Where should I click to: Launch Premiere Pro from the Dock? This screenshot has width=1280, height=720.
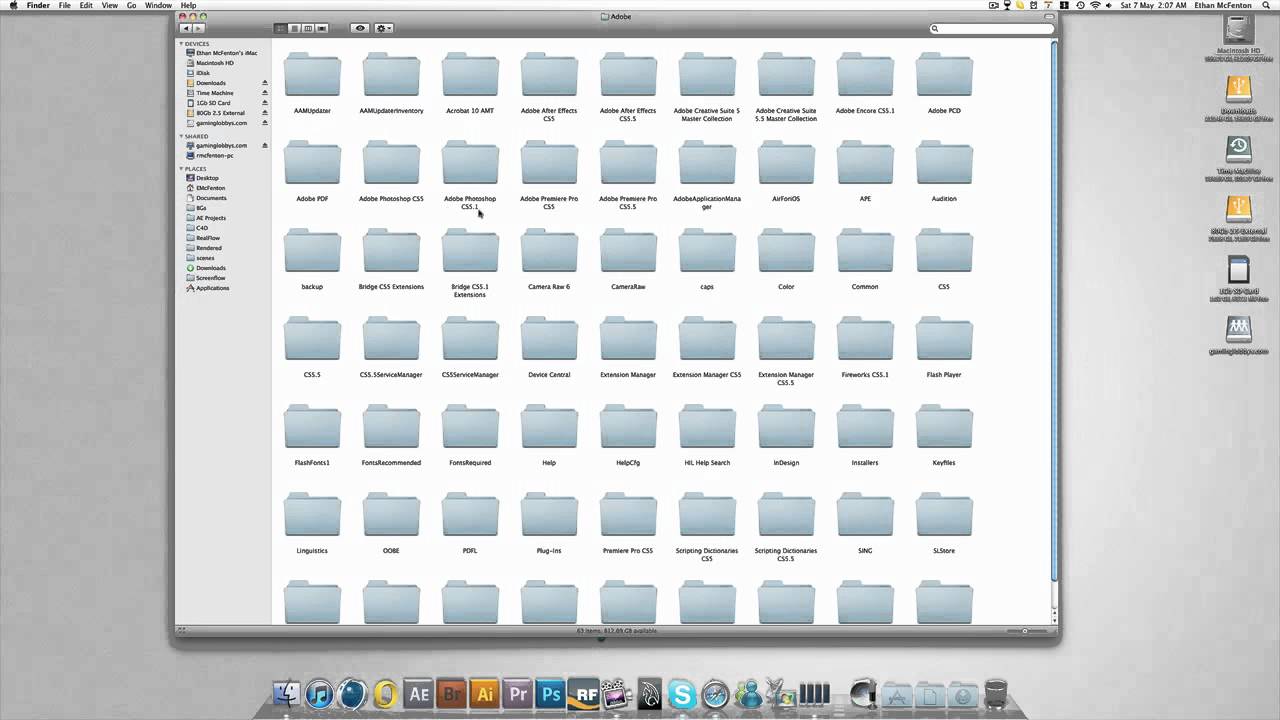pos(518,693)
